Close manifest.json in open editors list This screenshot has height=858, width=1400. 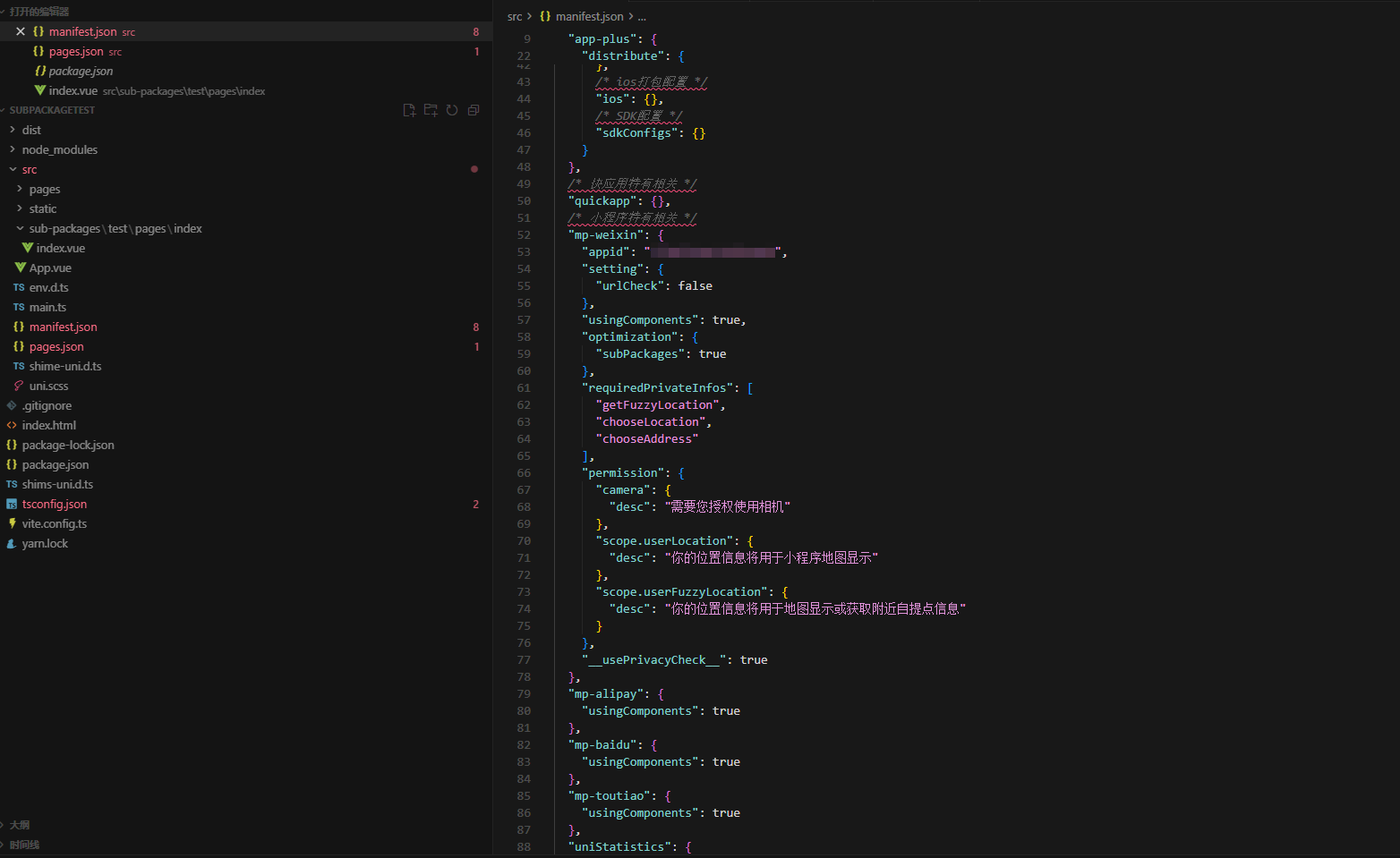[21, 31]
